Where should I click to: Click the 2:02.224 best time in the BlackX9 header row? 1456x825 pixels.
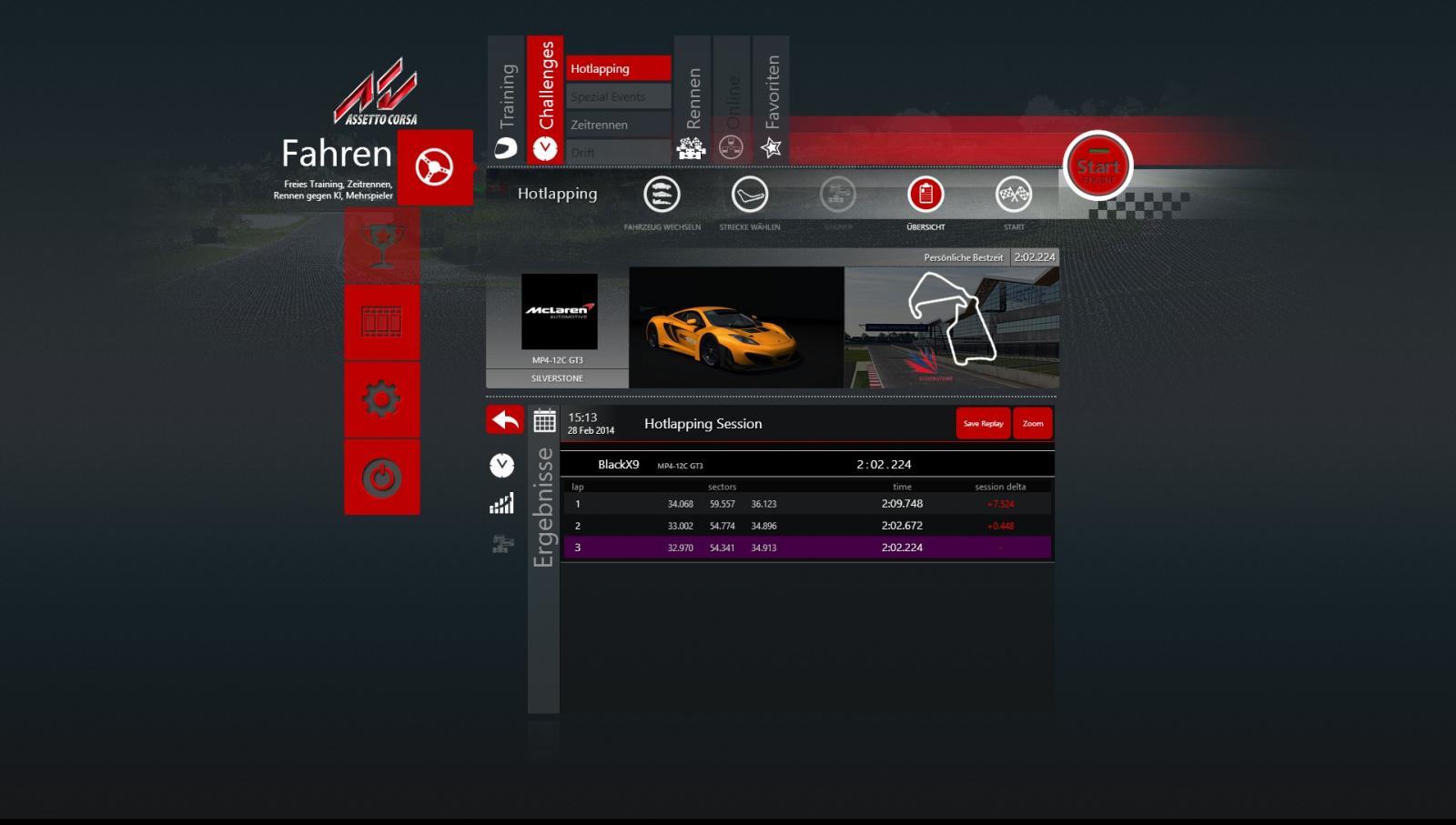tap(884, 465)
